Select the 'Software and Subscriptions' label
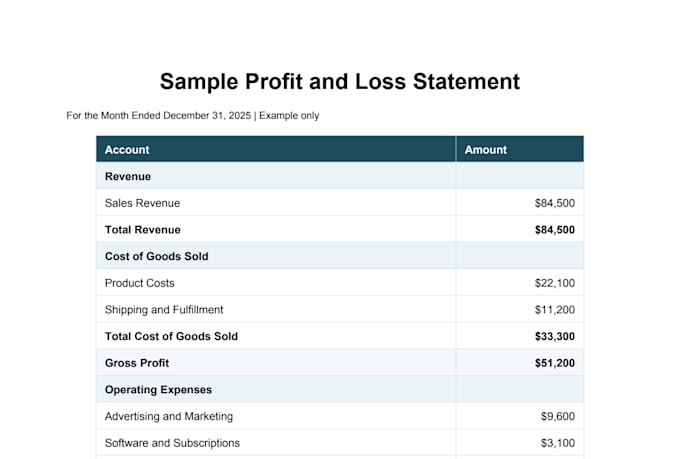Screen dimensions: 680x459 point(172,443)
